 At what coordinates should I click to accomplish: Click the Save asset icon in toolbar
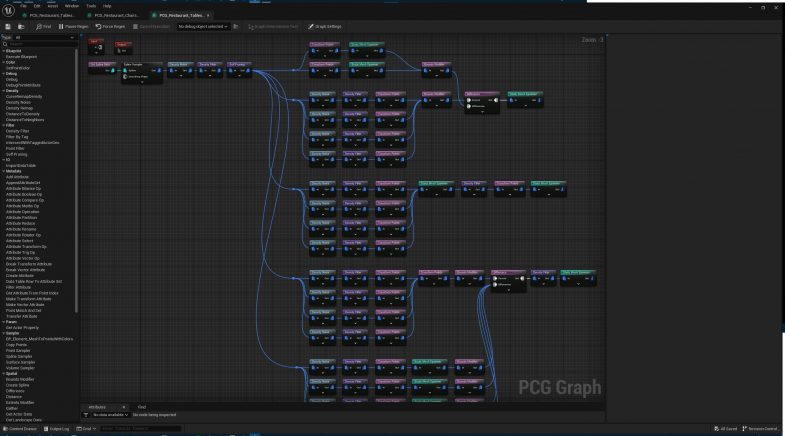[8, 27]
